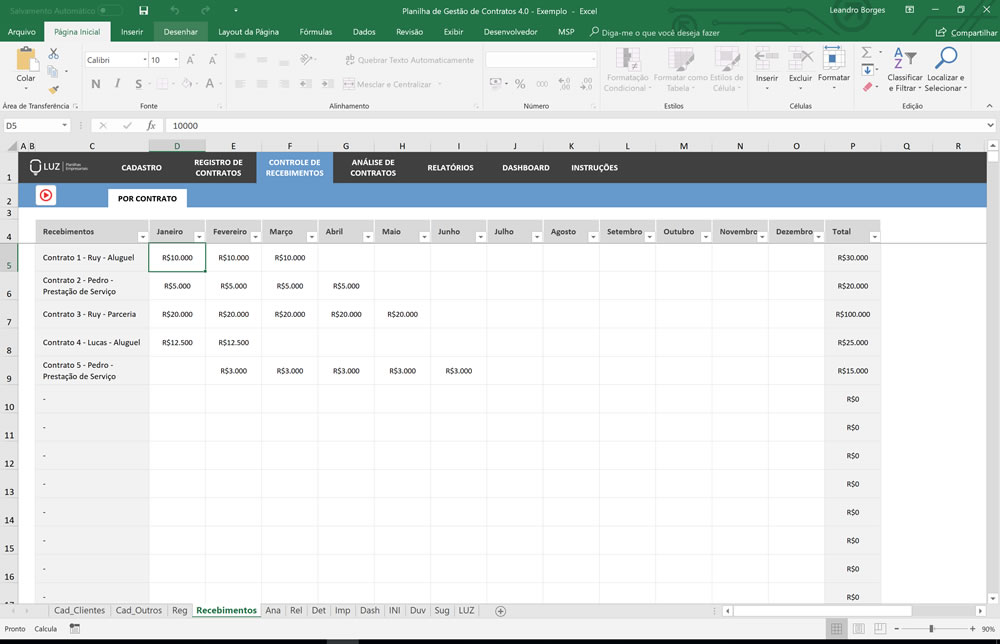Click the Compartilhar share button
Screen dimensions: 1000x644
click(x=966, y=33)
